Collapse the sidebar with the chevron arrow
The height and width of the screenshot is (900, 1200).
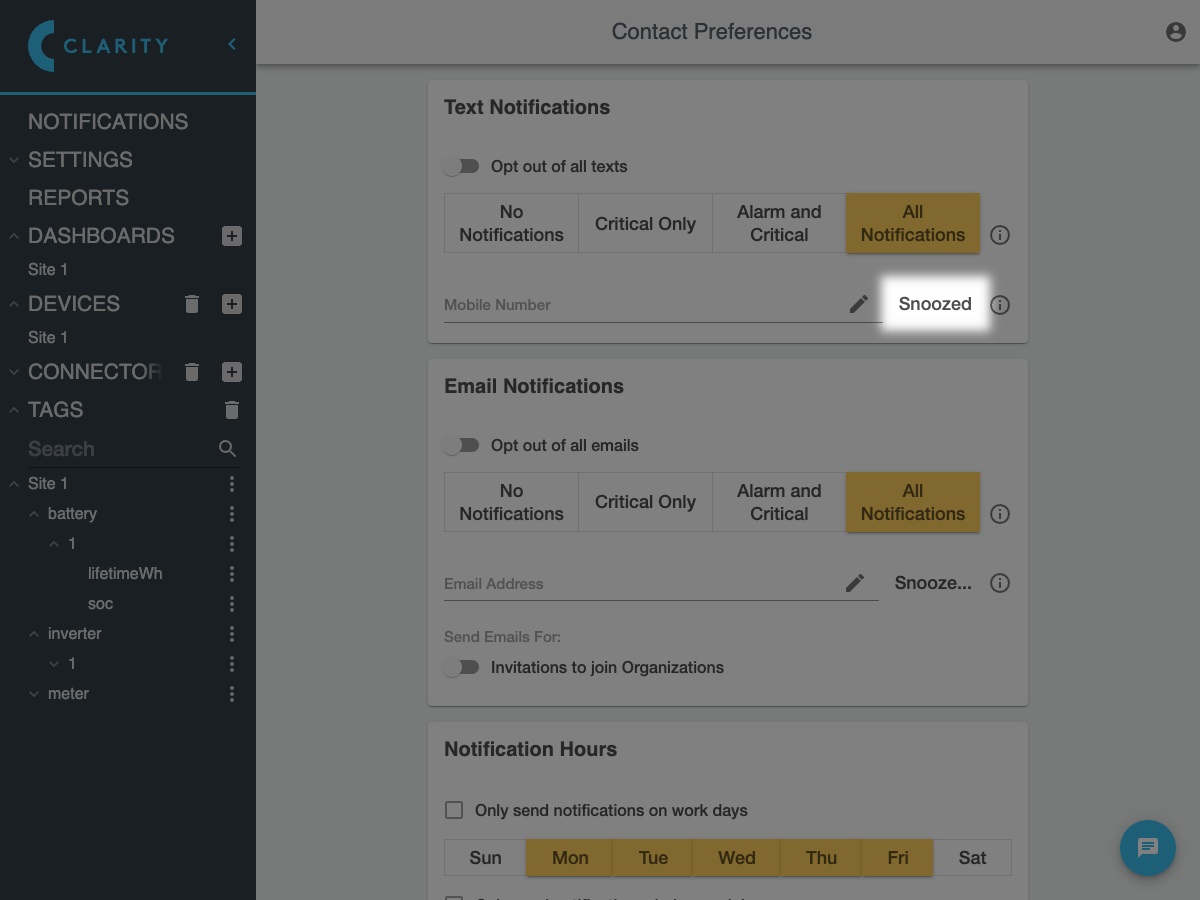(x=232, y=44)
